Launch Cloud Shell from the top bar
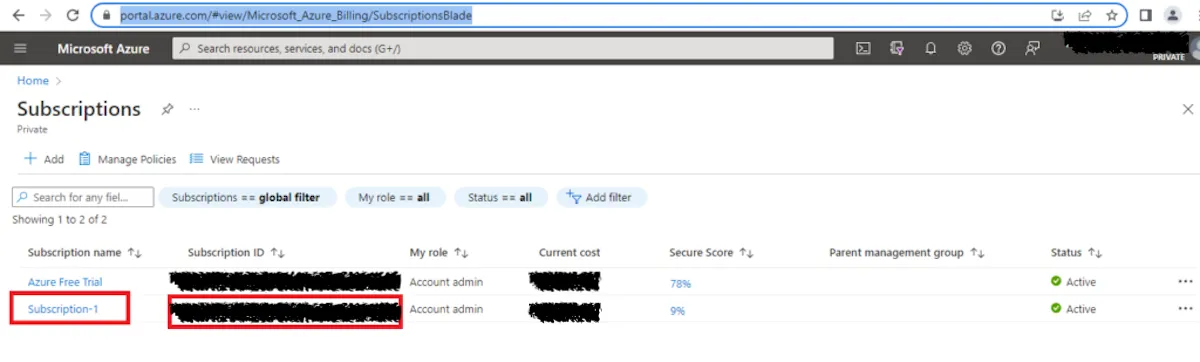The image size is (1200, 362). [864, 48]
